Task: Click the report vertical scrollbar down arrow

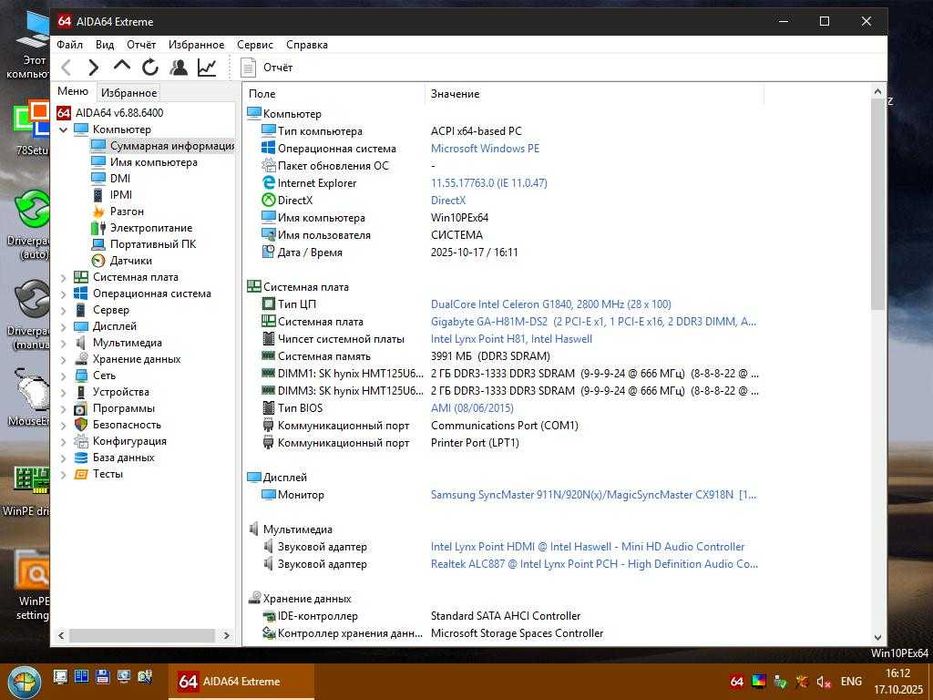Action: click(x=878, y=638)
